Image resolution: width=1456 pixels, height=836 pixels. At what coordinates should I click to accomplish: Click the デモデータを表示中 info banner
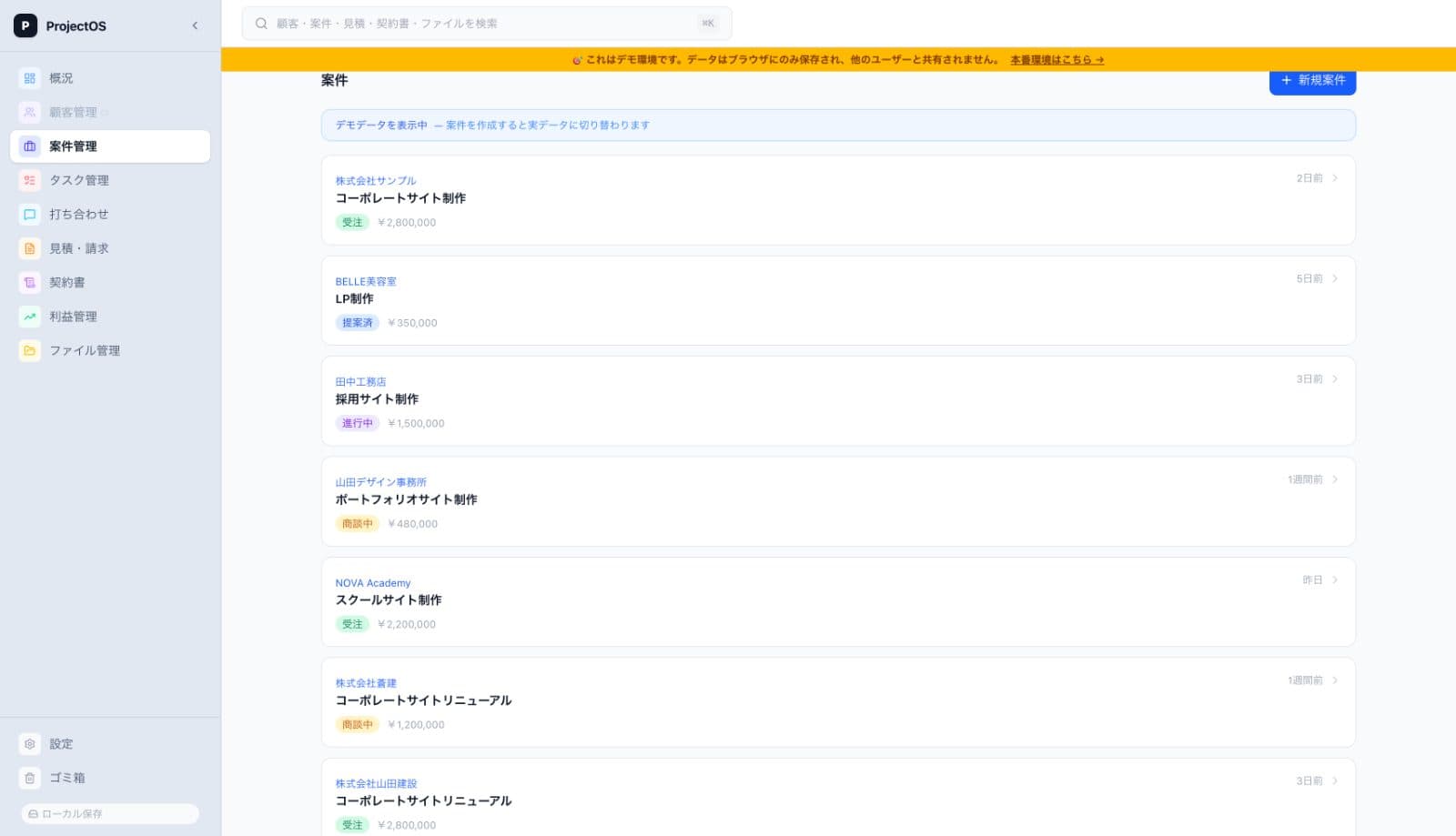(838, 126)
